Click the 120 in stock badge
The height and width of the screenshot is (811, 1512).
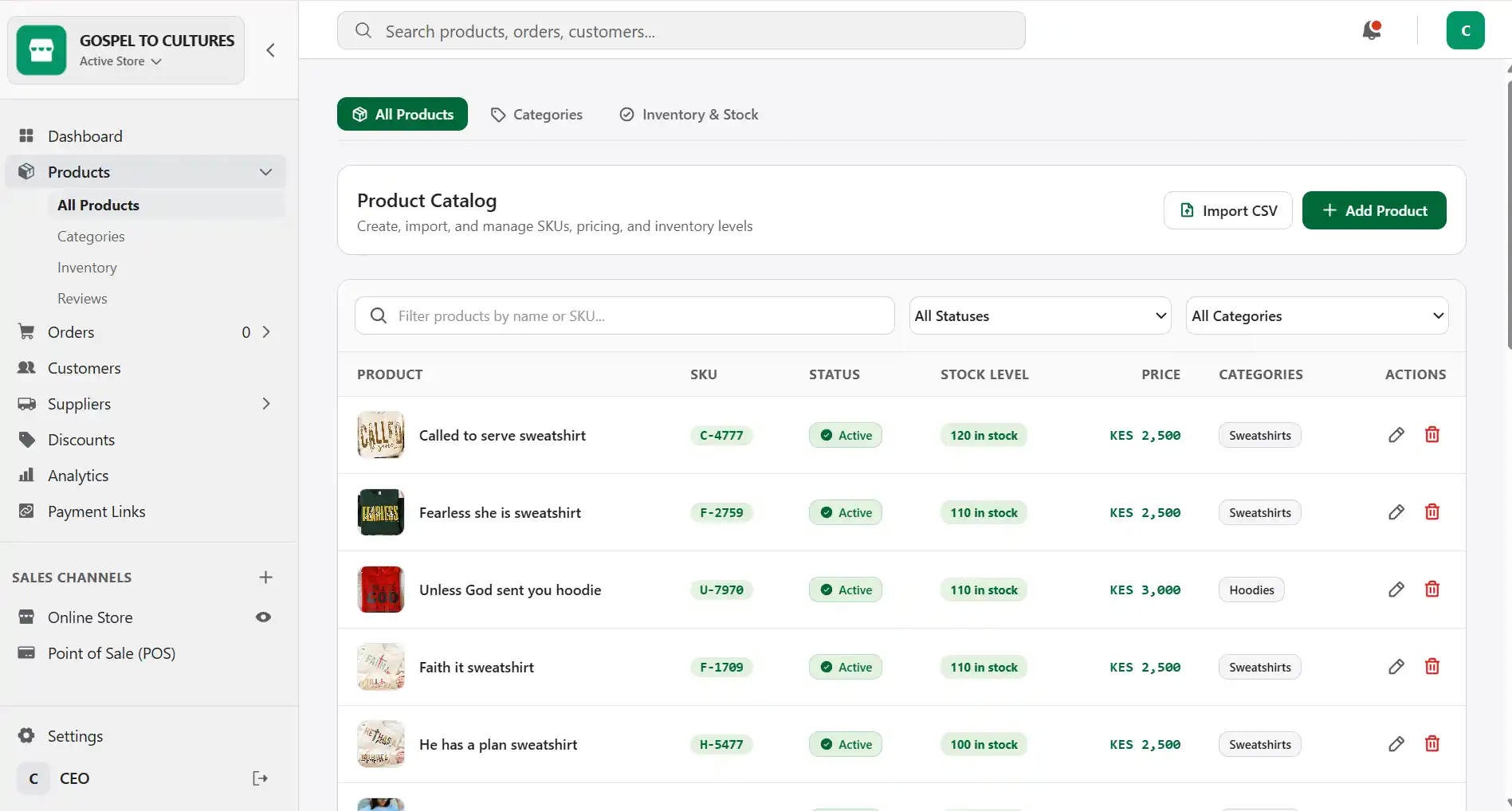point(984,435)
